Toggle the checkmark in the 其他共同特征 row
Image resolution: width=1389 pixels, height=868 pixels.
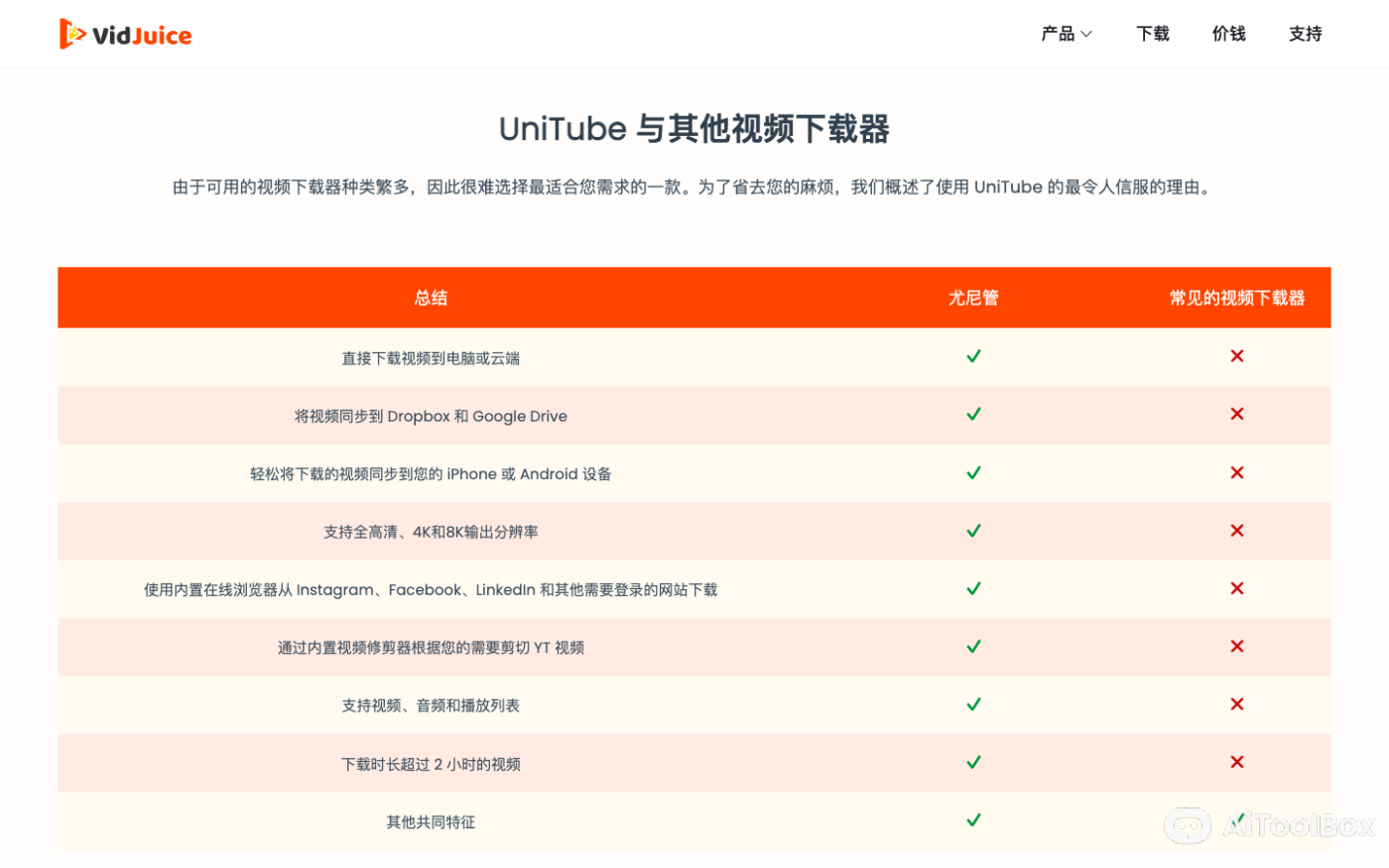coord(973,820)
